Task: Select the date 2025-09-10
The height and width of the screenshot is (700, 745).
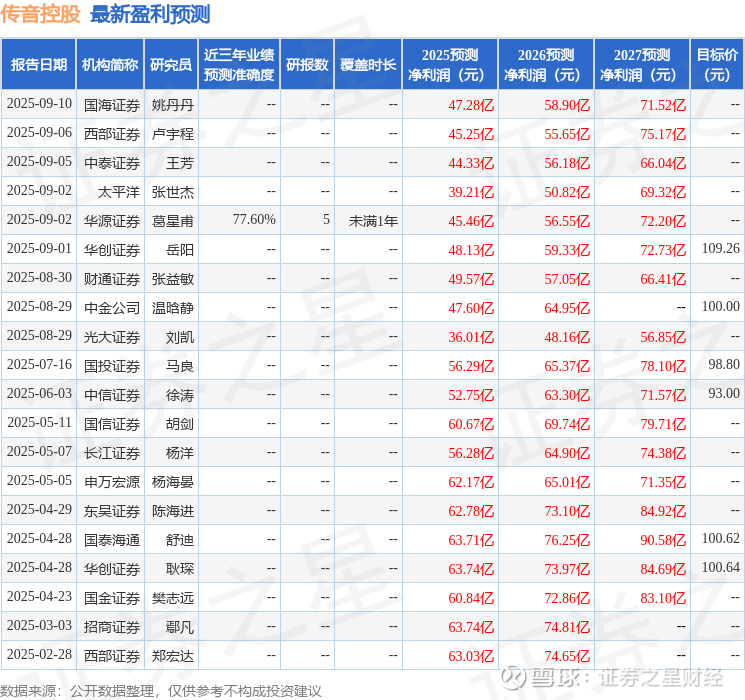Action: [39, 104]
